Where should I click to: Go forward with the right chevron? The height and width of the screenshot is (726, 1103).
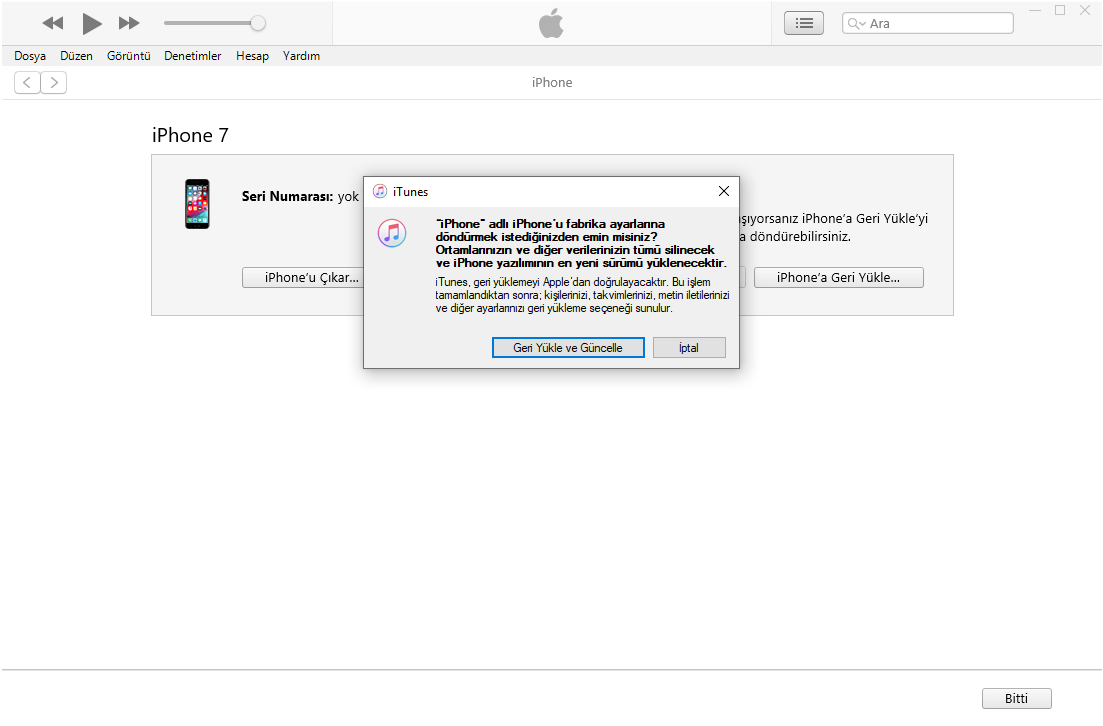point(53,82)
